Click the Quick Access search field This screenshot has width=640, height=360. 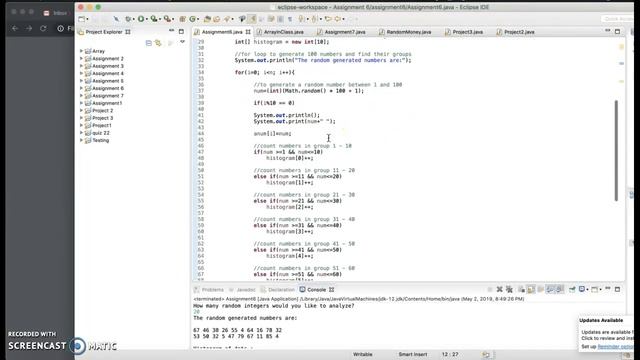point(617,19)
